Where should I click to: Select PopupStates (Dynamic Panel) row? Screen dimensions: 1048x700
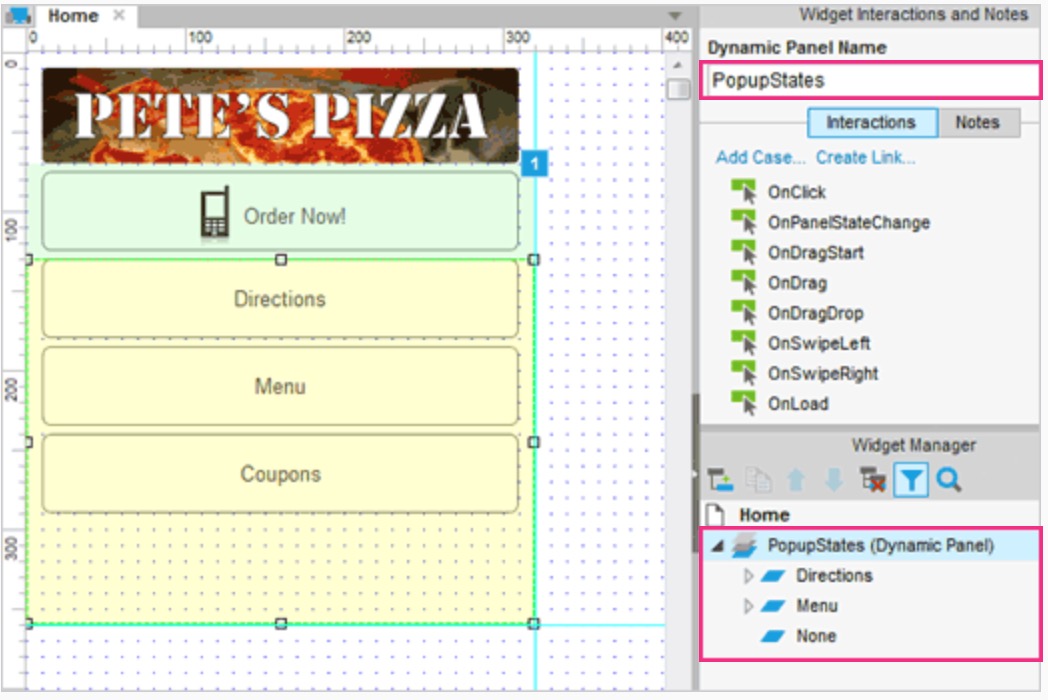[x=870, y=546]
